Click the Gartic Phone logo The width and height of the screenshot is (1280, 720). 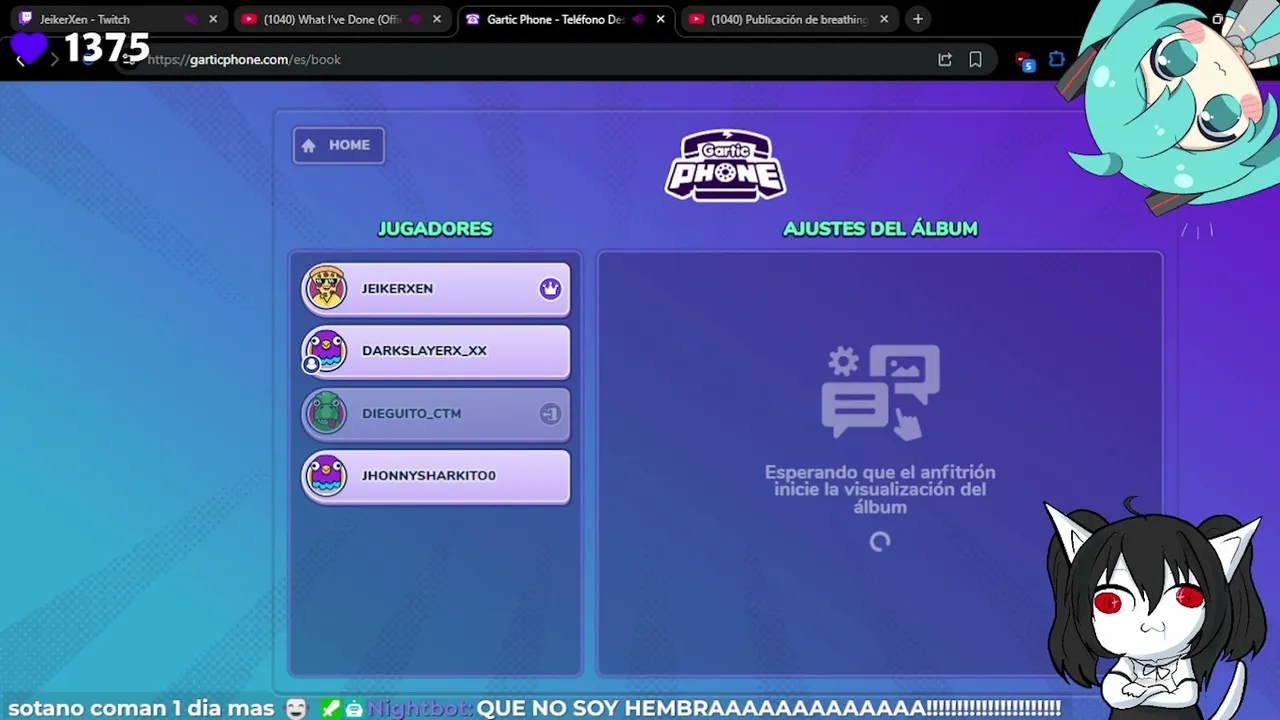726,165
